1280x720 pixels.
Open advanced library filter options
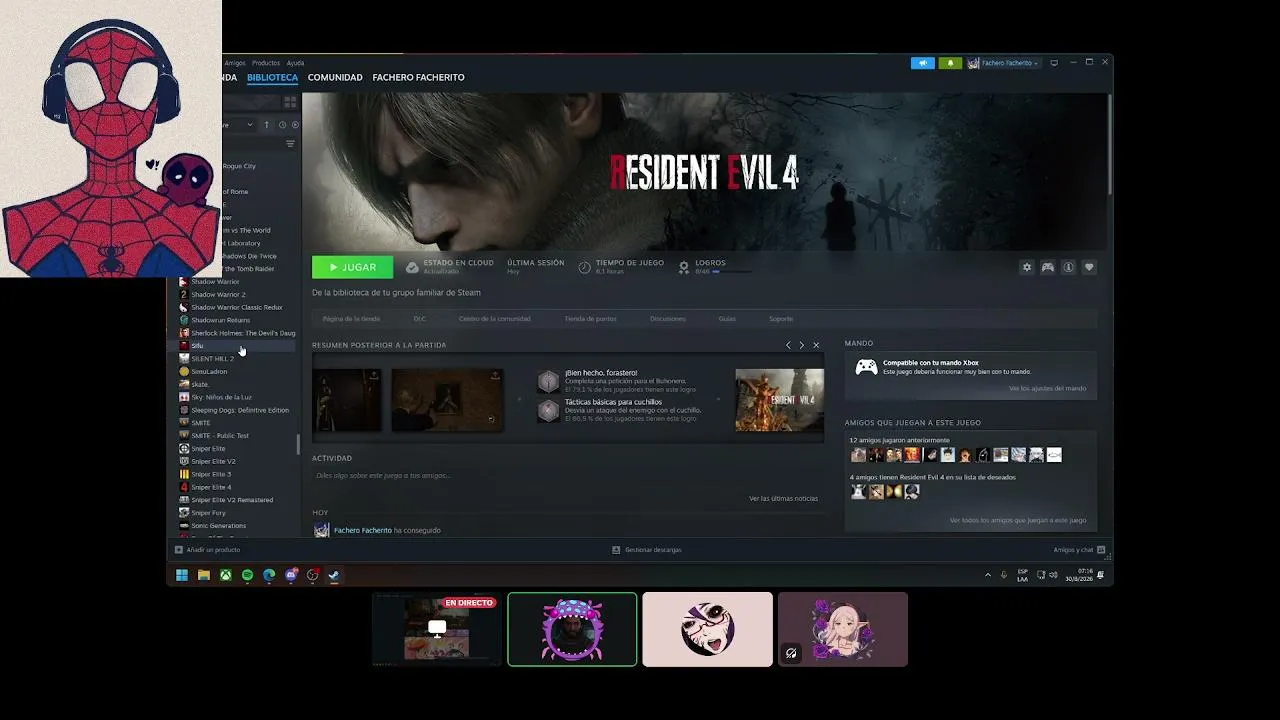pos(290,144)
